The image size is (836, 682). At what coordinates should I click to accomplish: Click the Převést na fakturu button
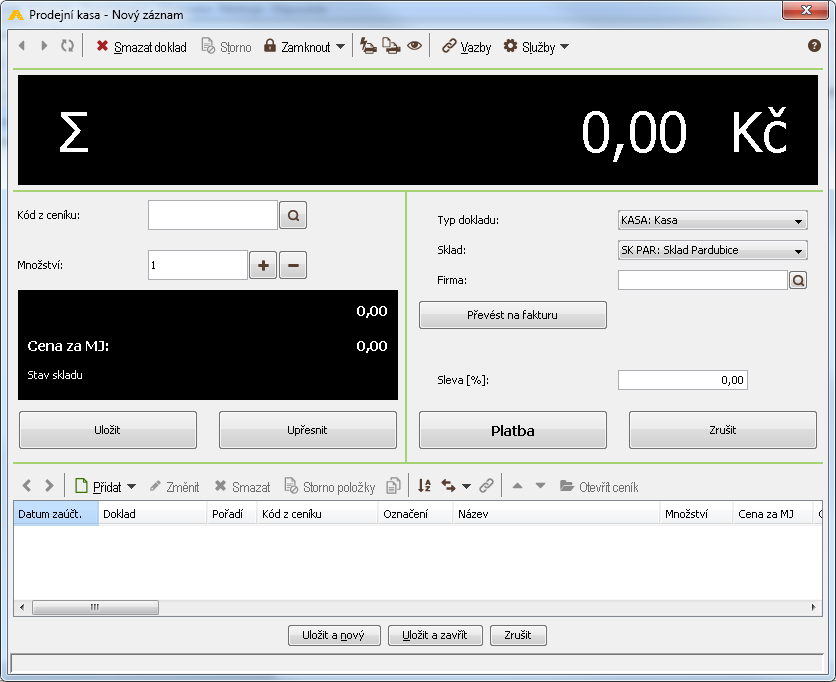click(513, 315)
